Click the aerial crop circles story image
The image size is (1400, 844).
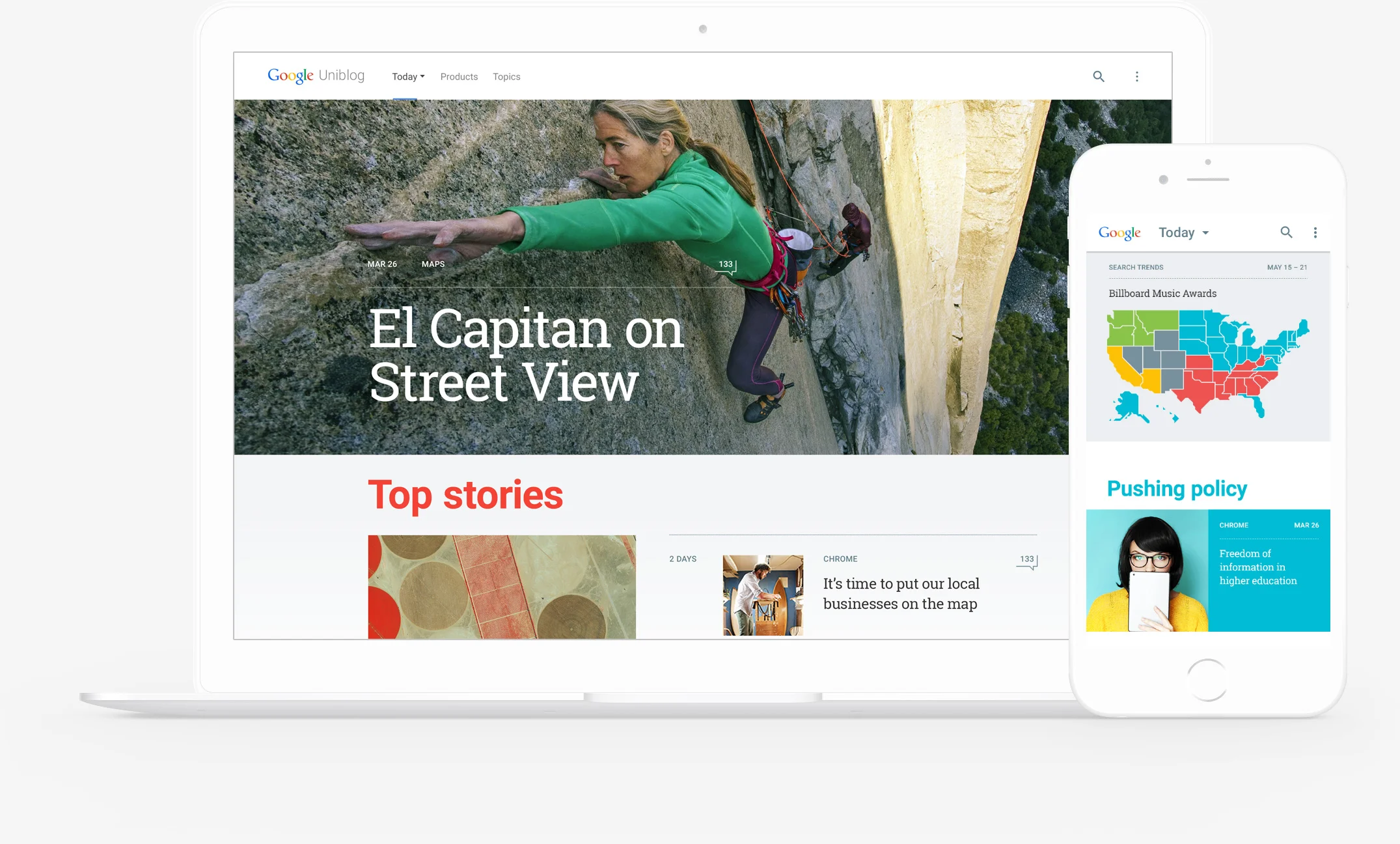pos(501,586)
